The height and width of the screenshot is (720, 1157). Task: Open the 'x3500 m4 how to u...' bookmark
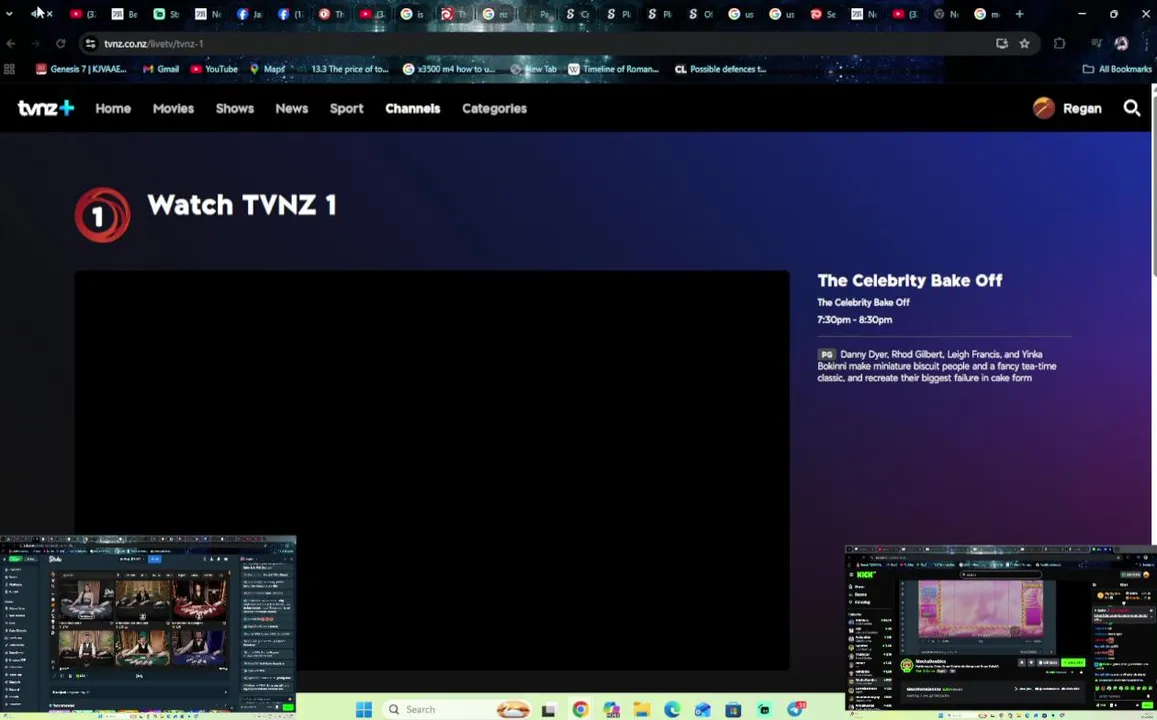pos(449,69)
